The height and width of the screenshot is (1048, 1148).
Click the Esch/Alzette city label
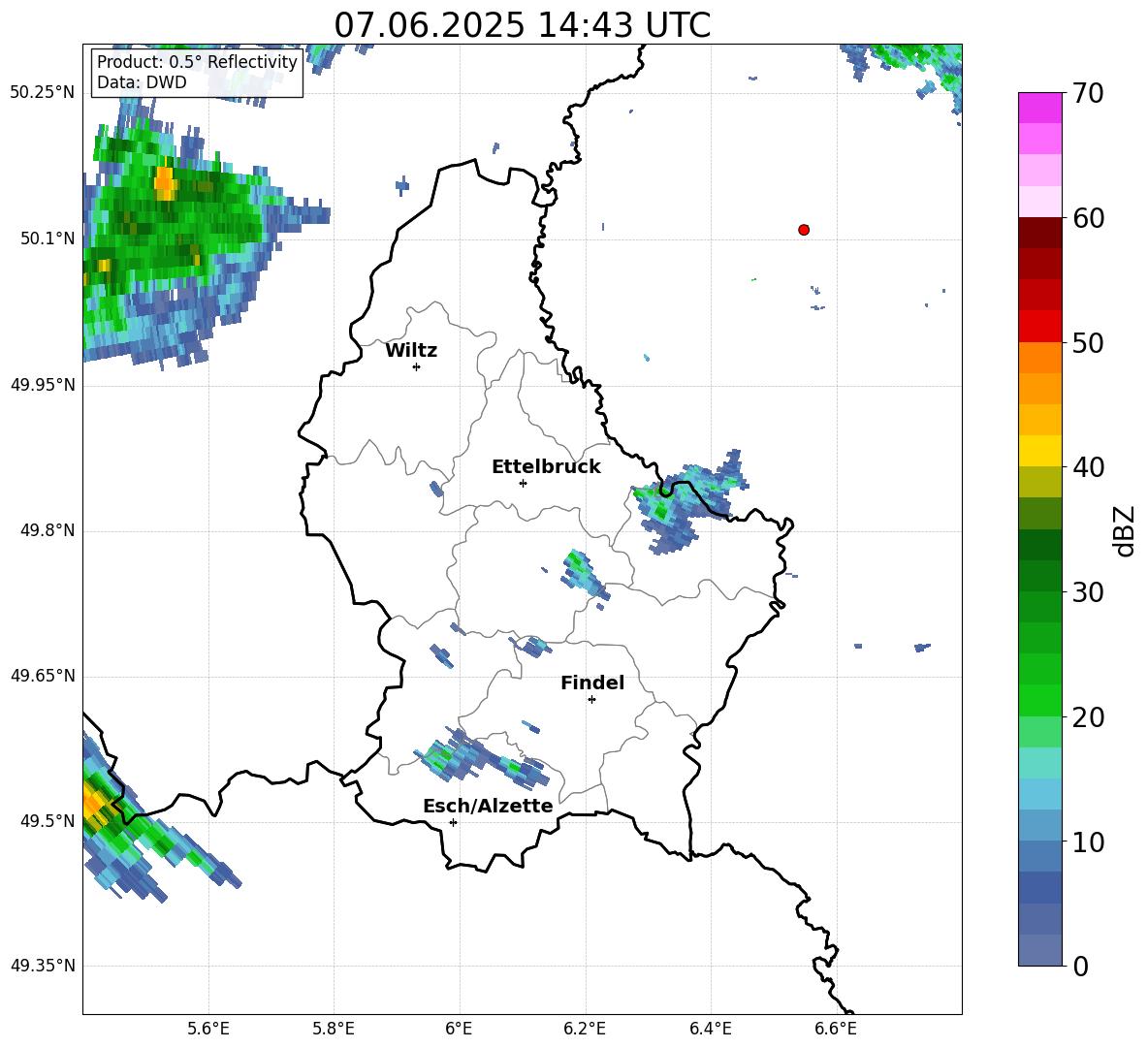click(x=488, y=806)
